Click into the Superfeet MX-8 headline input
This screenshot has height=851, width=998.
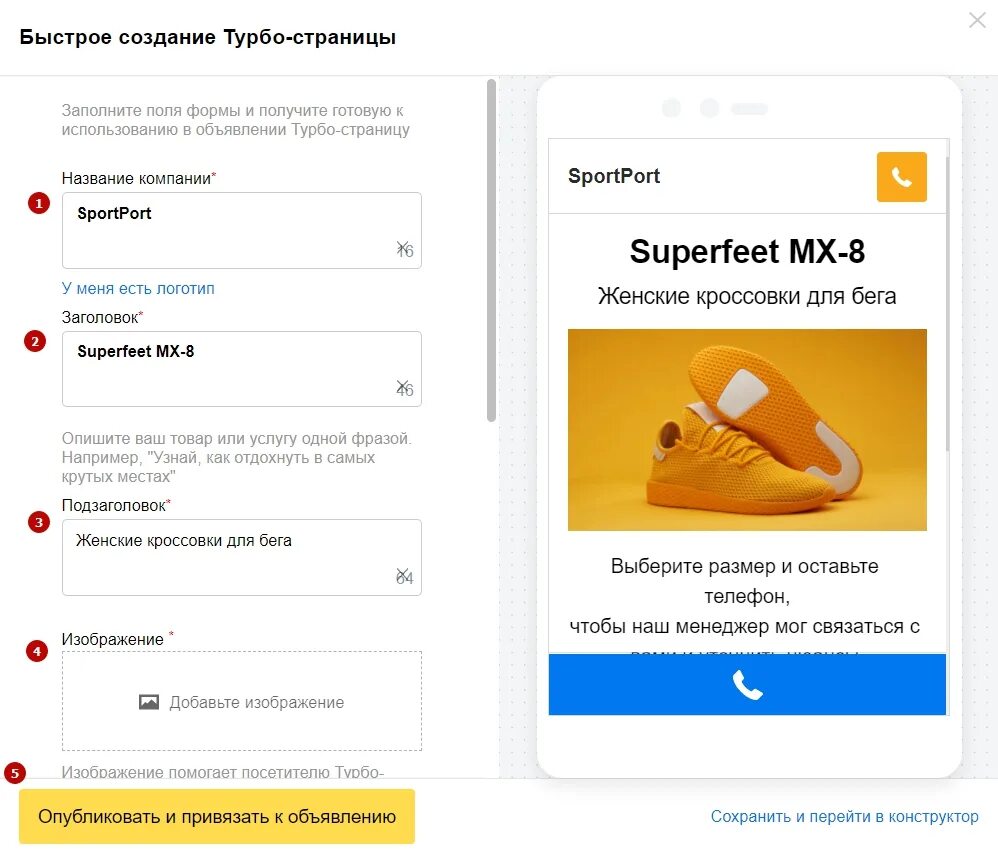pos(230,367)
